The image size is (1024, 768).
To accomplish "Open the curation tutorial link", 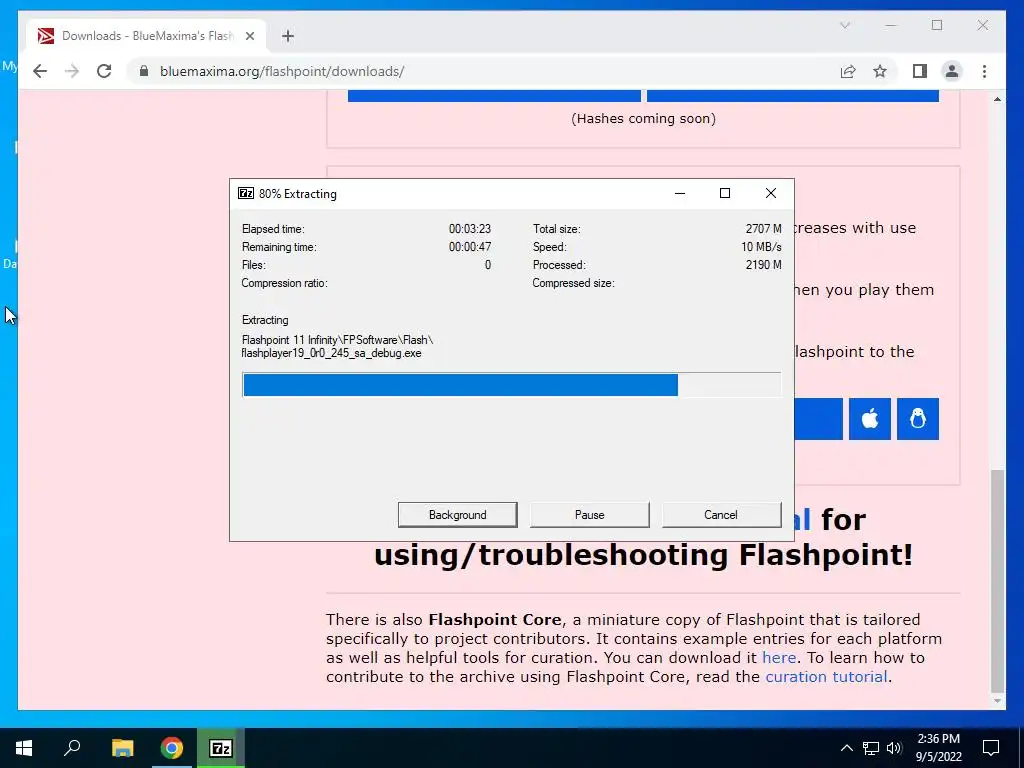I will (826, 677).
